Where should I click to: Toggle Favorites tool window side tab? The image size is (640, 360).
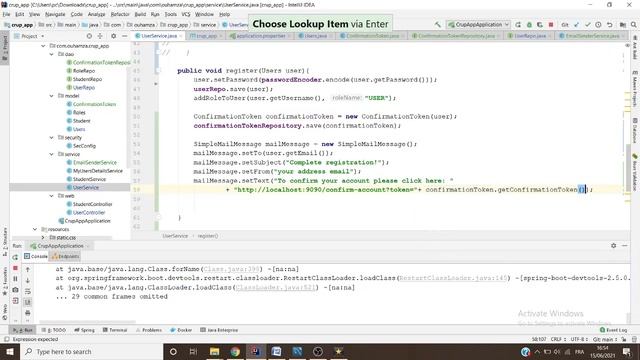tap(5, 282)
